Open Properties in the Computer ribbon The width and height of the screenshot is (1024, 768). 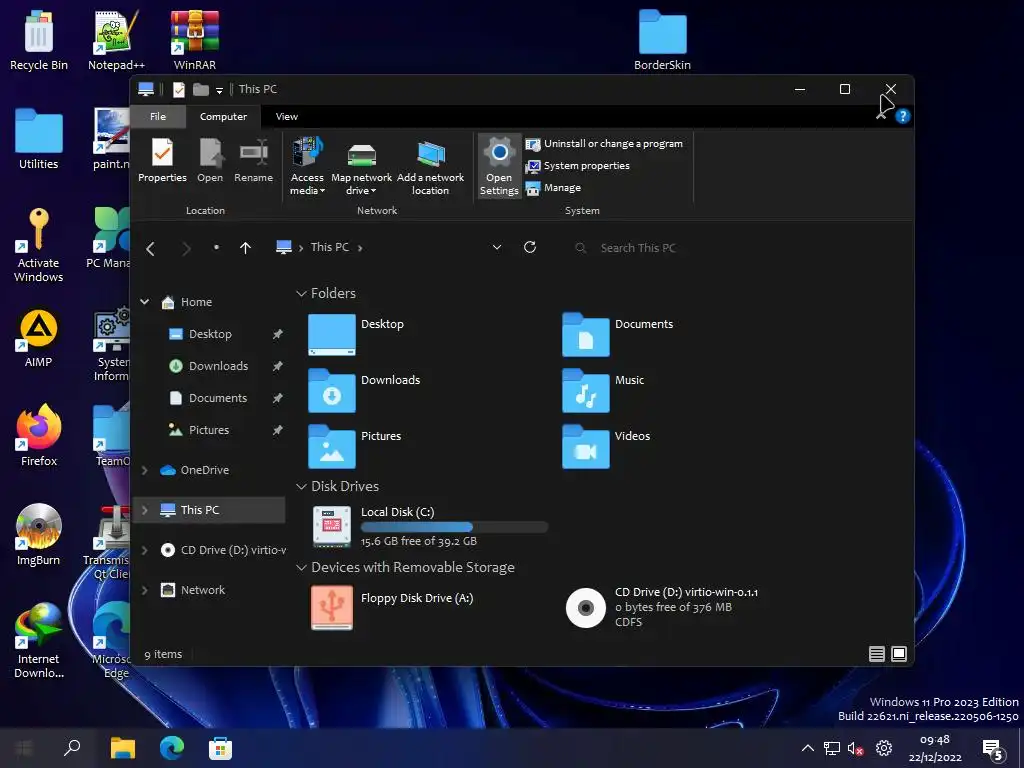[162, 160]
